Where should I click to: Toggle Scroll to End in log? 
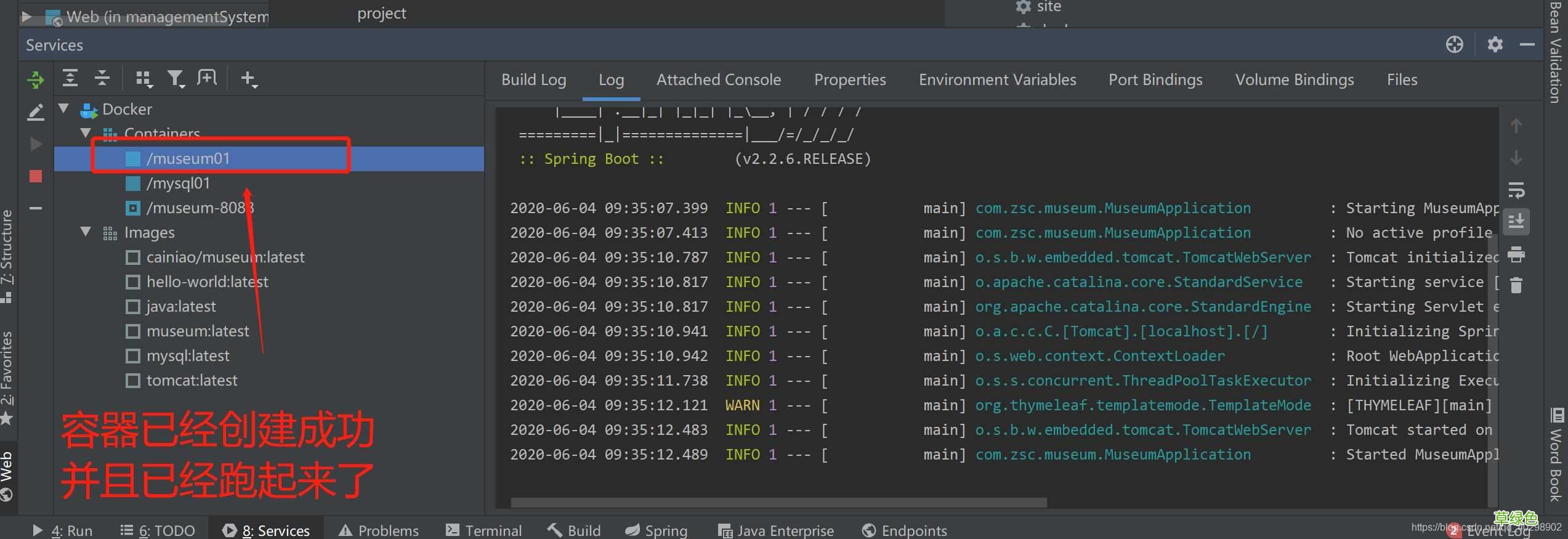click(x=1516, y=221)
